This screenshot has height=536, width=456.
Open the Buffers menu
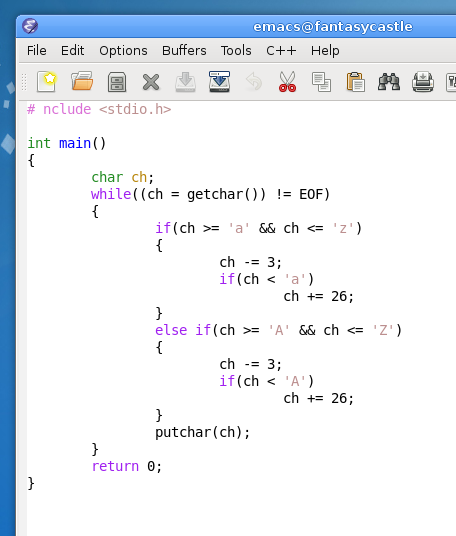[184, 51]
